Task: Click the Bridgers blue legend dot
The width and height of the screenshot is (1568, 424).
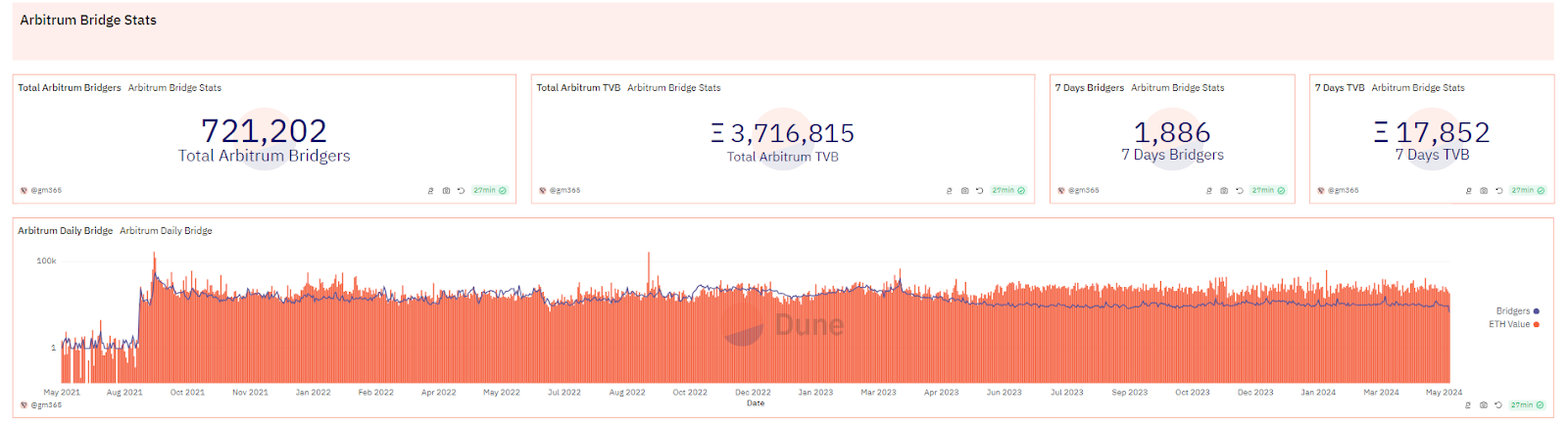Action: 1537,311
